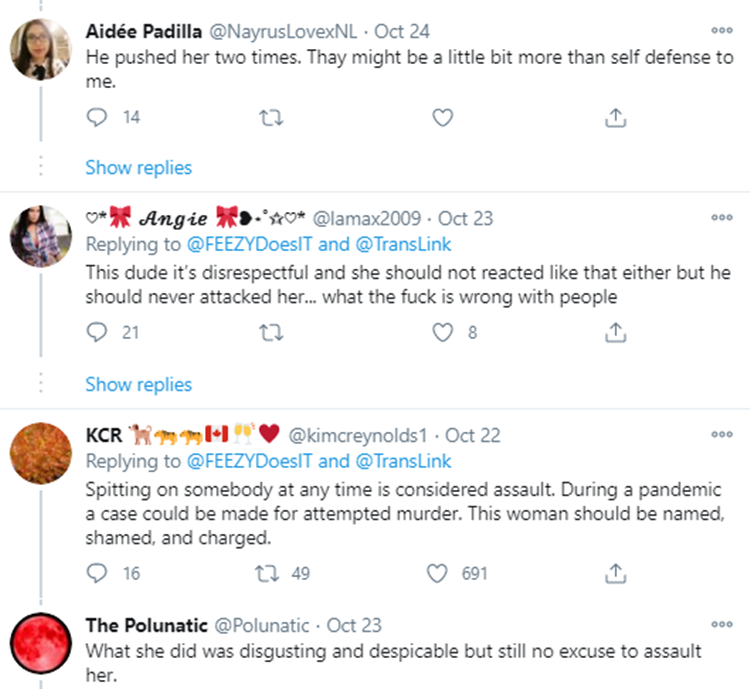The width and height of the screenshot is (750, 689).
Task: Like KCR's tweet with 691 likes
Action: 437,573
